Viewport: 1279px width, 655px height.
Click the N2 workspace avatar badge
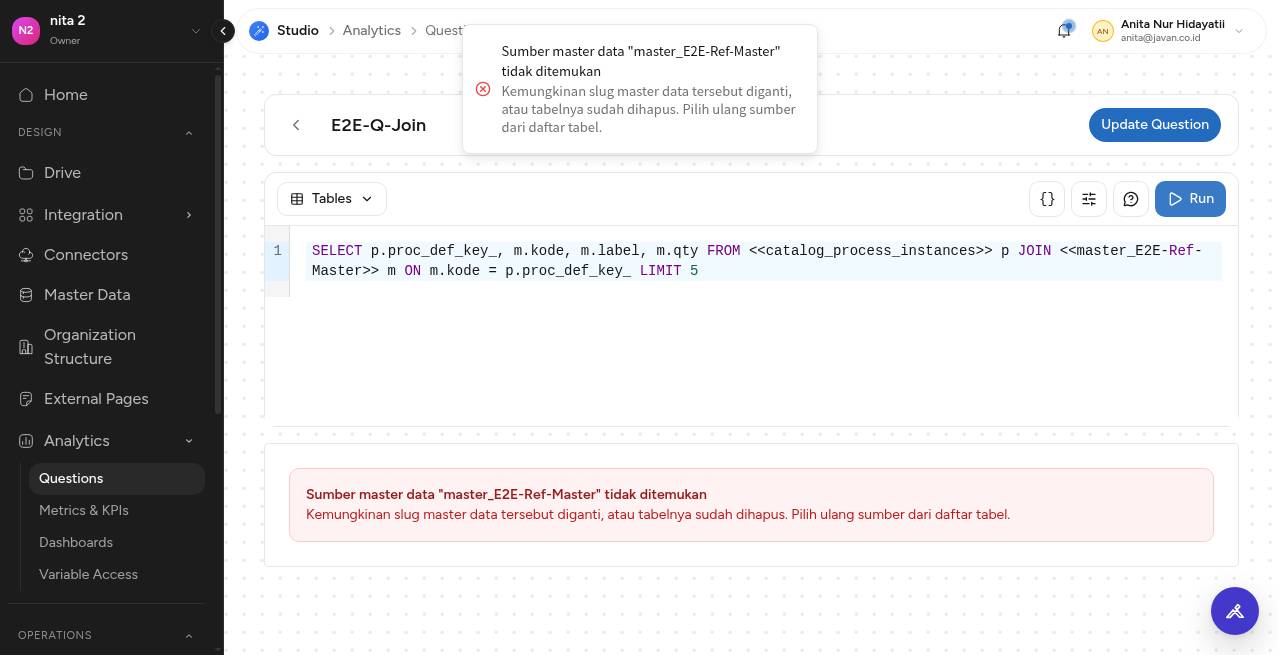click(26, 30)
